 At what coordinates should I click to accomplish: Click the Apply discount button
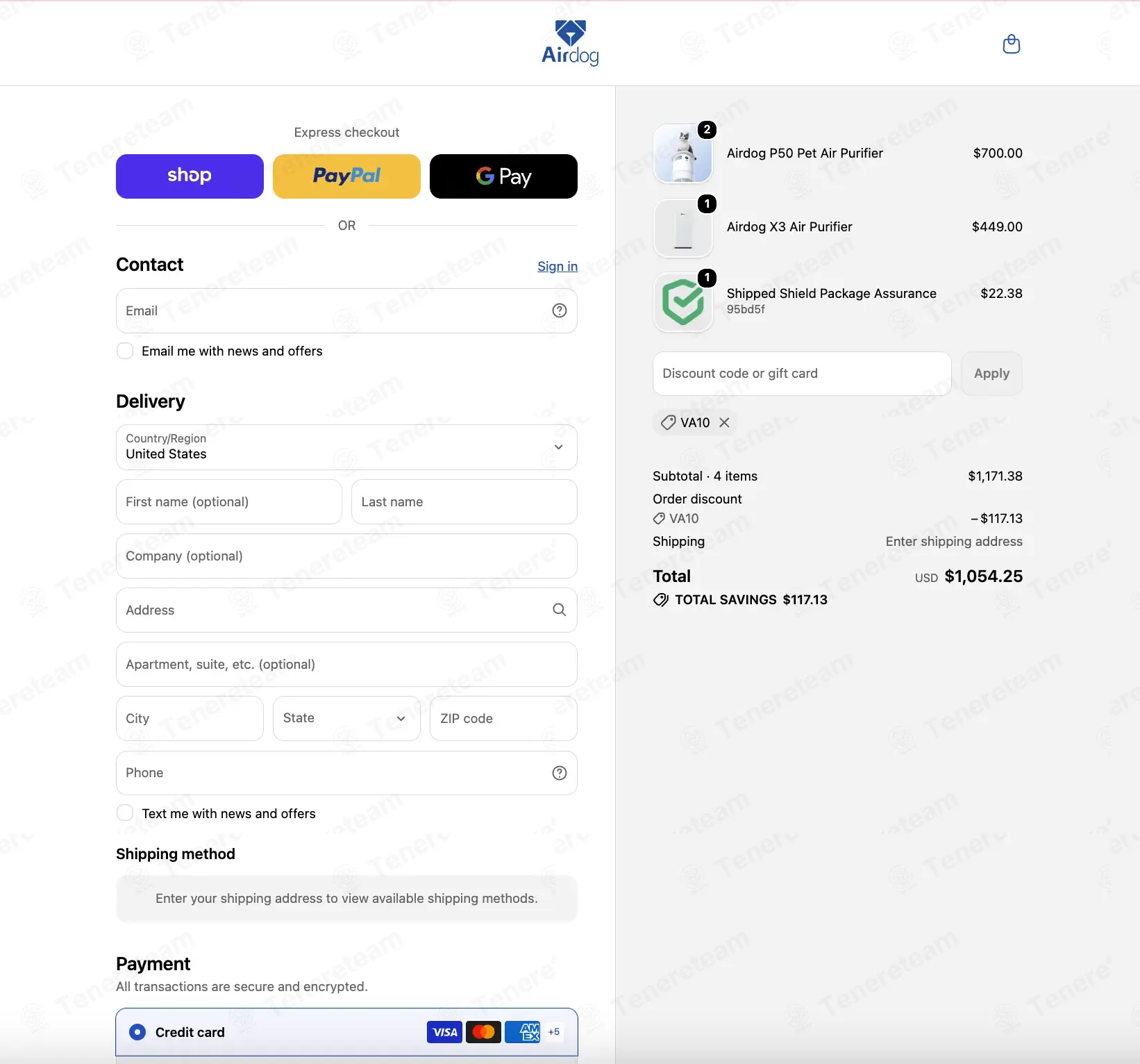[991, 374]
